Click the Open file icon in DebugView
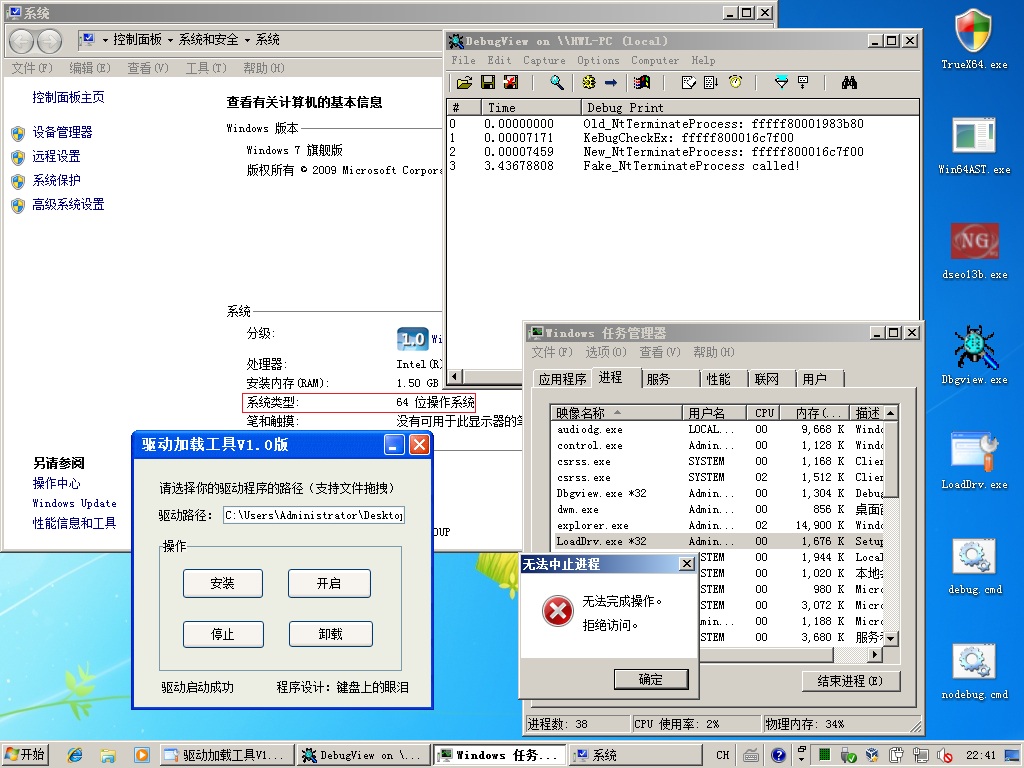Screen dimensions: 1024x768 click(x=464, y=83)
